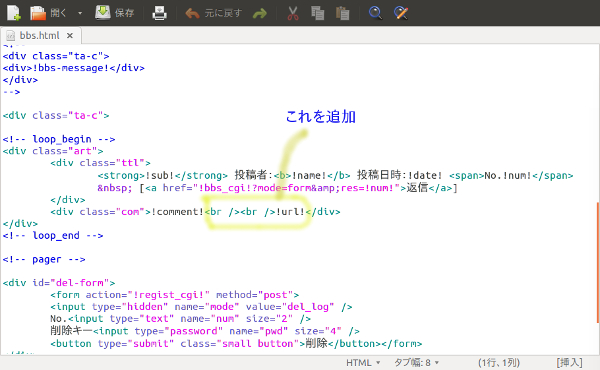
Task: Open search with the magnifier icon
Action: [375, 13]
